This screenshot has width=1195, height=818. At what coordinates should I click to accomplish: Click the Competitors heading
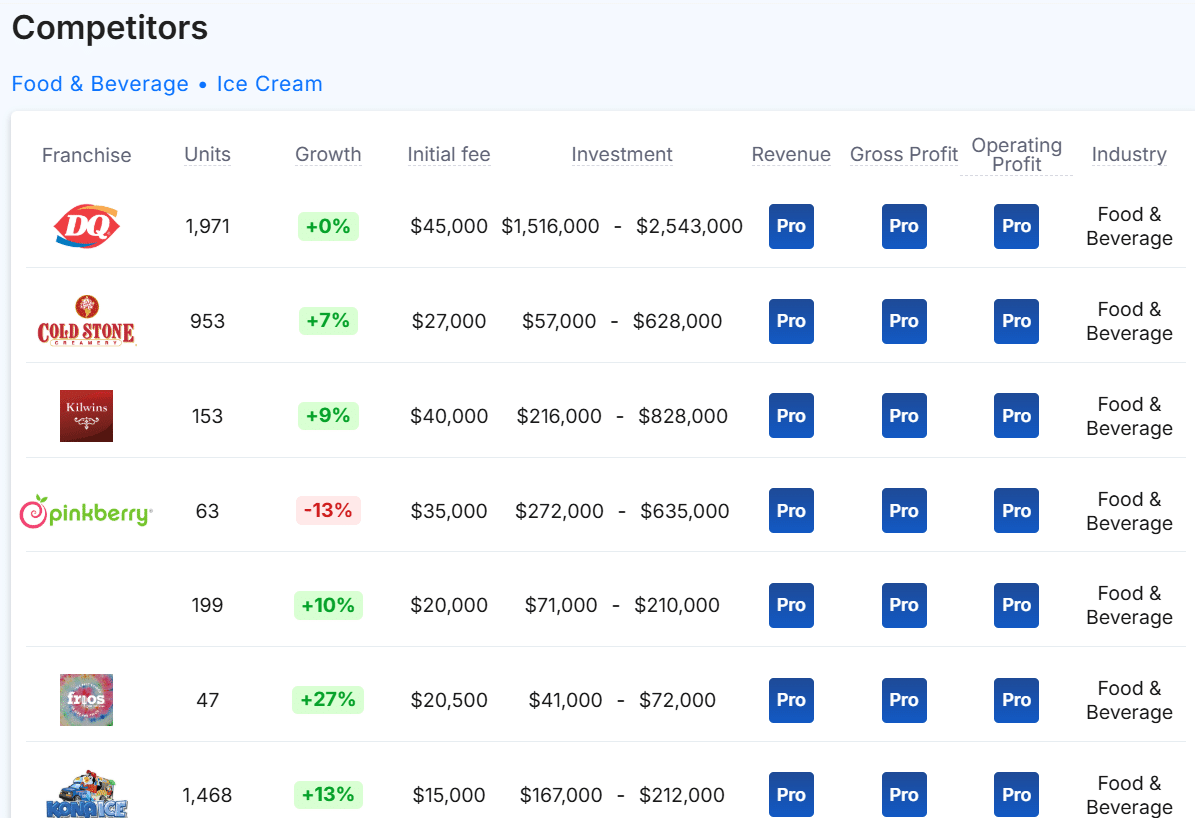tap(110, 28)
